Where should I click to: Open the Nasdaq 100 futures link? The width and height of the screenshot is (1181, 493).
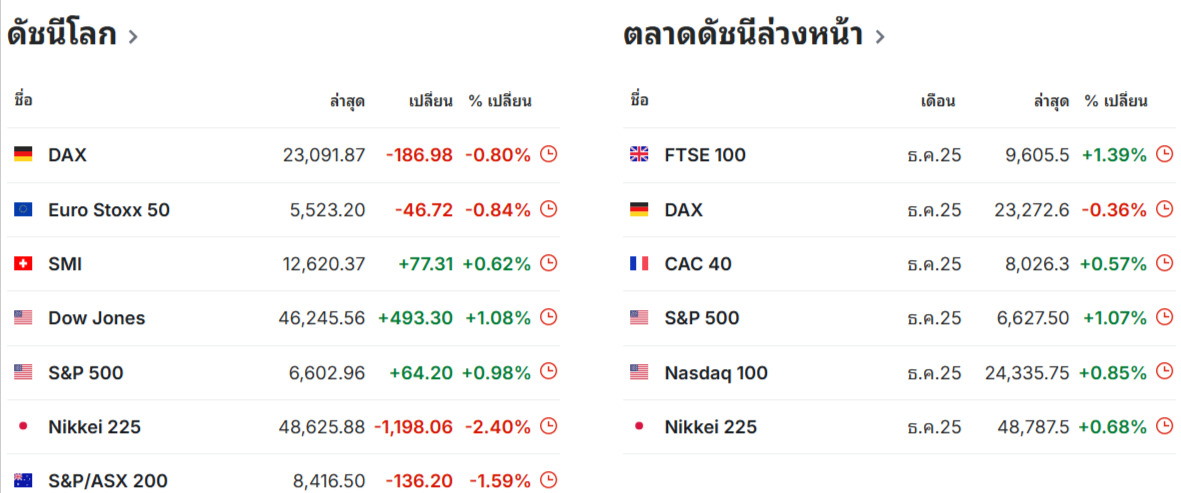coord(716,373)
